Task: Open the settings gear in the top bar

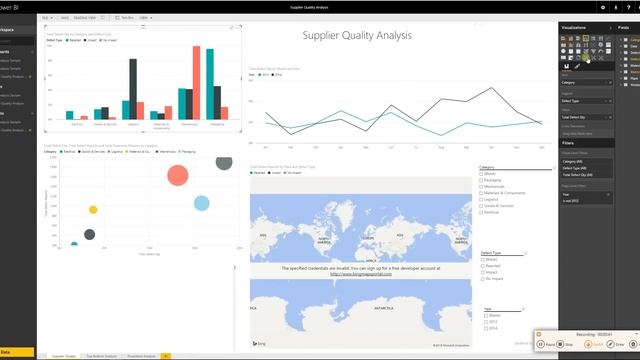Action: pyautogui.click(x=603, y=7)
